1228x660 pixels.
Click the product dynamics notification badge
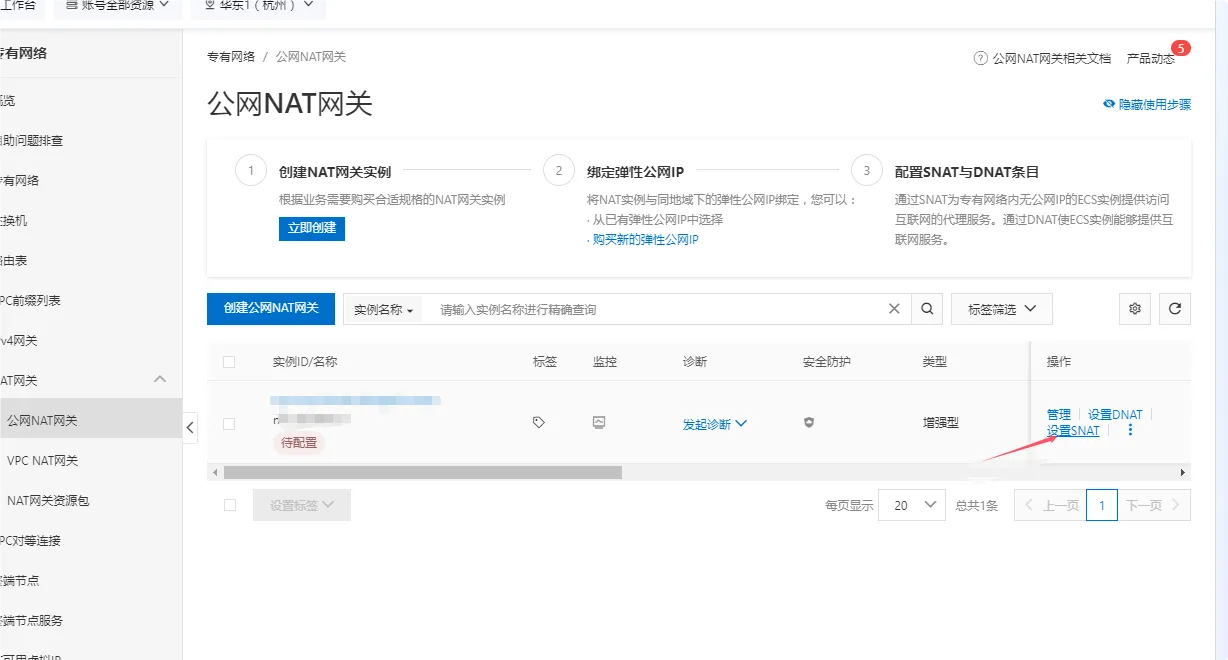1181,47
